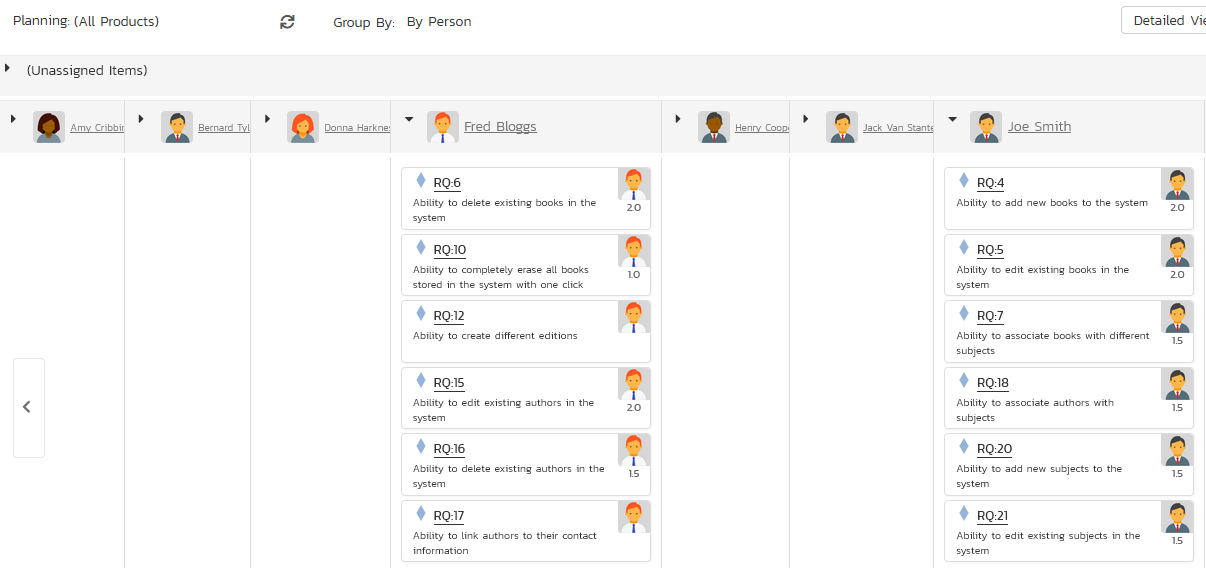The height and width of the screenshot is (568, 1206).
Task: Click Joe Smith avatar on the RQ:4 card
Action: (1177, 184)
